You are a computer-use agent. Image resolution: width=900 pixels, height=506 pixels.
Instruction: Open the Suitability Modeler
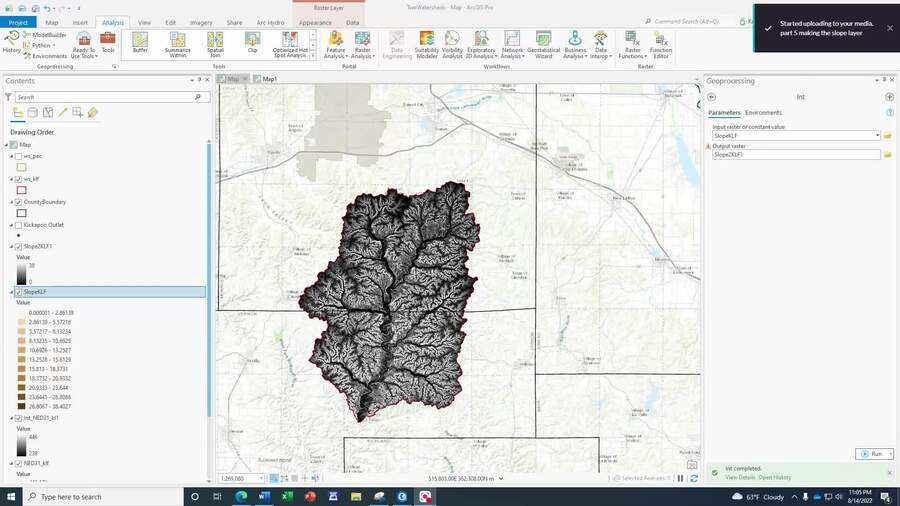coord(427,44)
